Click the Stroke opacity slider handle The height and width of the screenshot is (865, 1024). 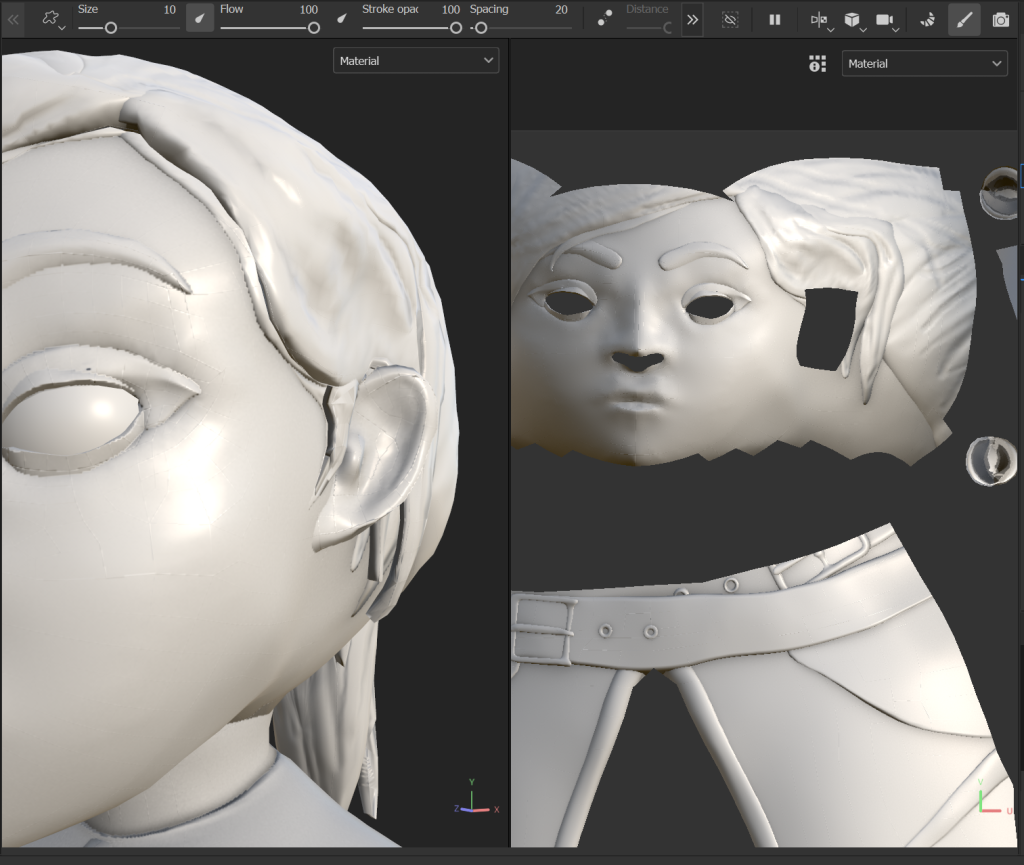(456, 28)
